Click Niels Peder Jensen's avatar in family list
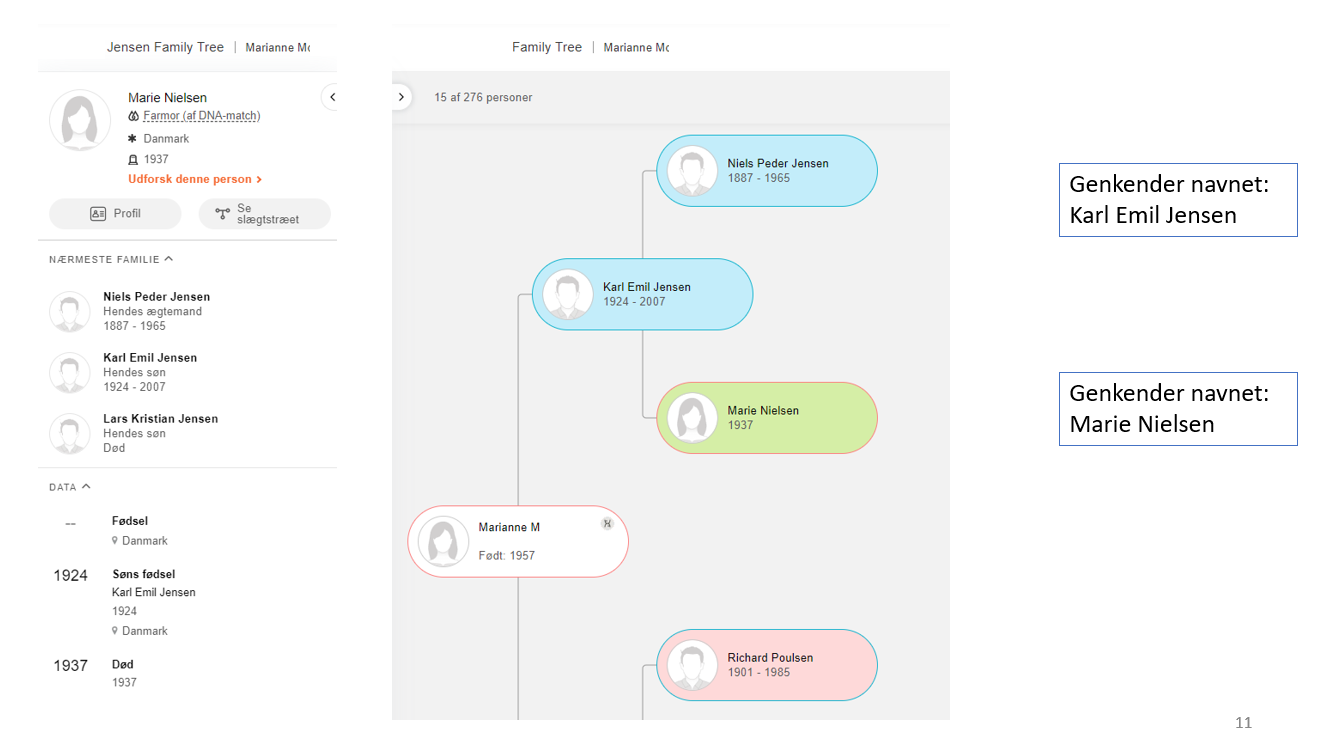 point(70,312)
